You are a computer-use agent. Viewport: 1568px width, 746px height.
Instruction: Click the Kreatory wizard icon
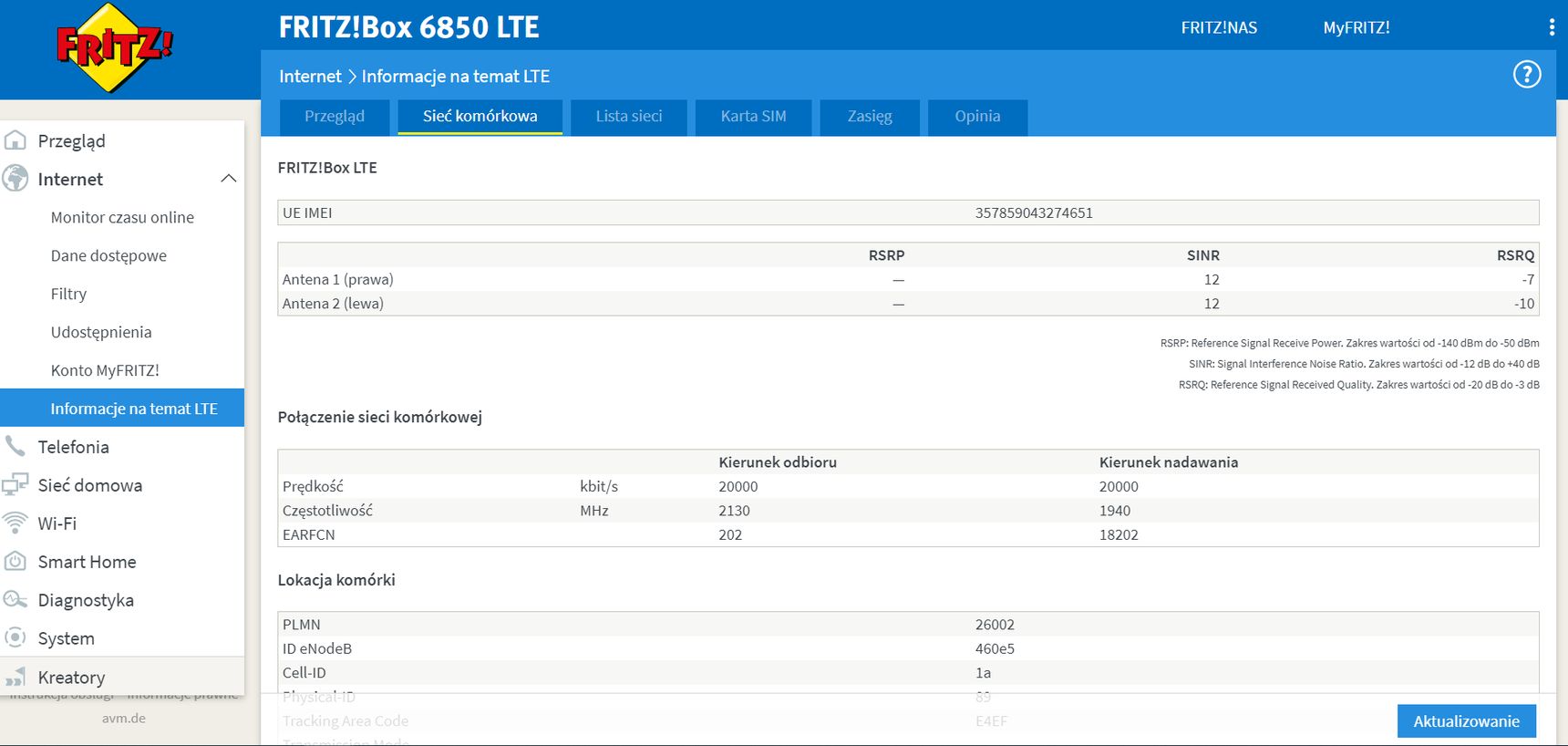coord(15,677)
